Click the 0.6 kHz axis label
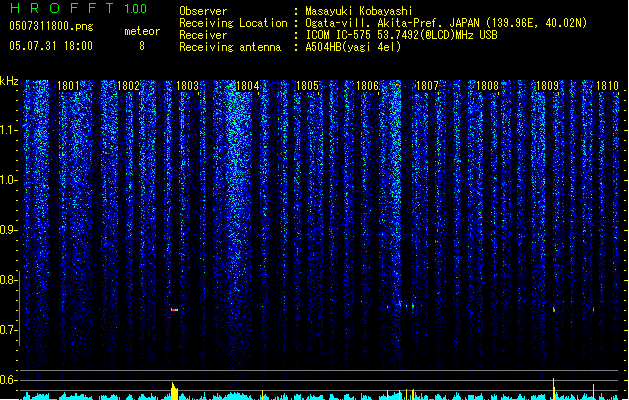Image resolution: width=629 pixels, height=400 pixels. (8, 380)
